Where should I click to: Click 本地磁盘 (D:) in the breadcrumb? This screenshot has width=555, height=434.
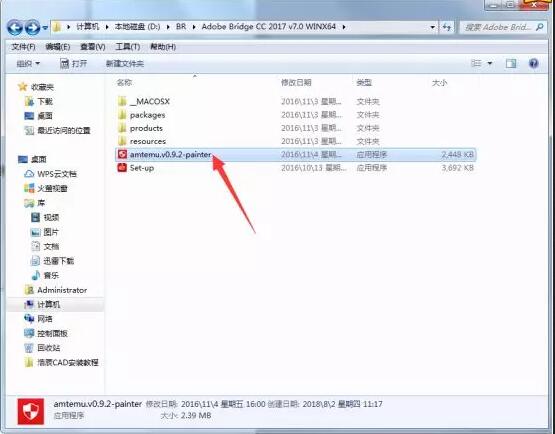click(137, 27)
